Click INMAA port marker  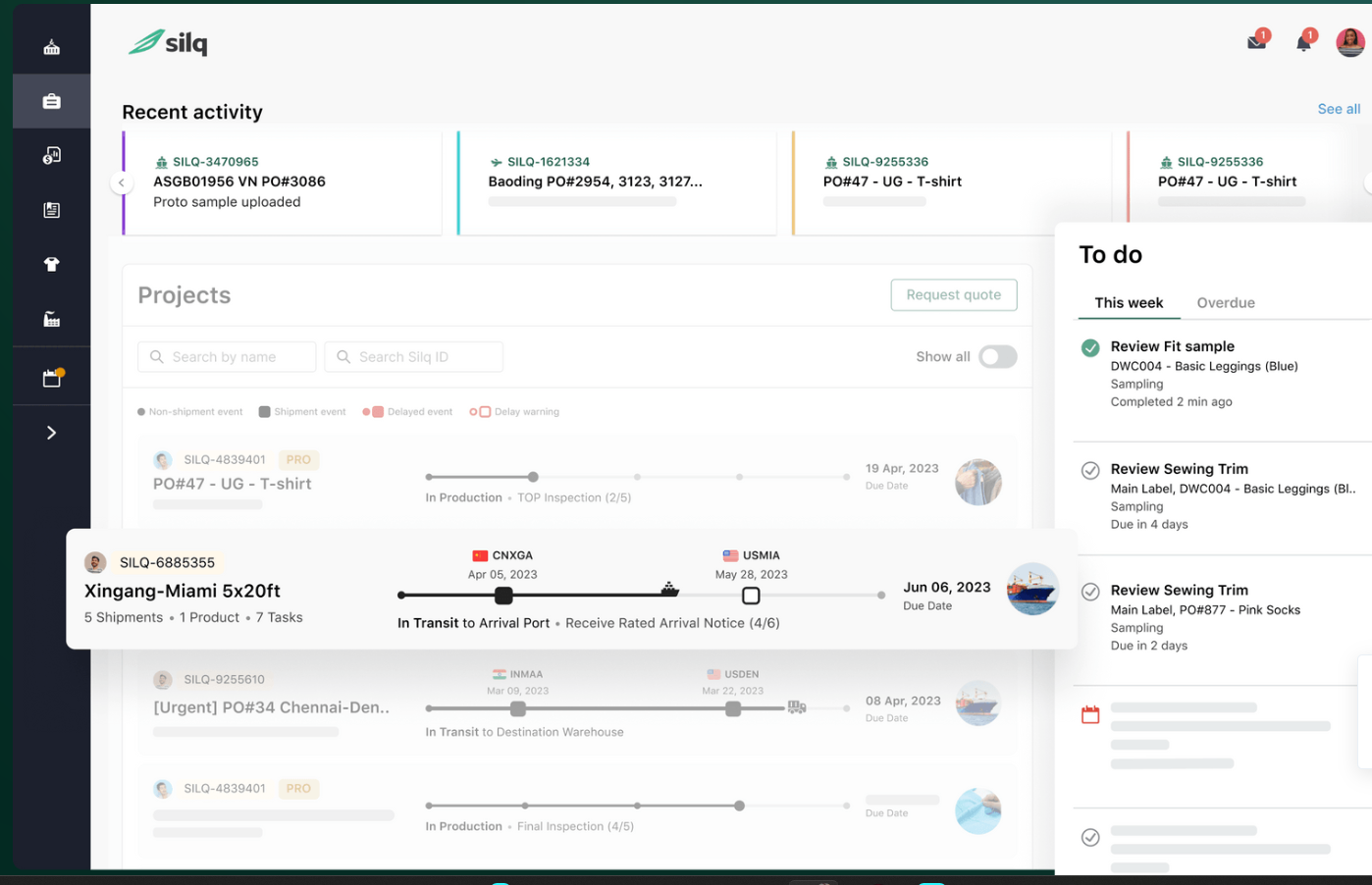click(x=518, y=708)
